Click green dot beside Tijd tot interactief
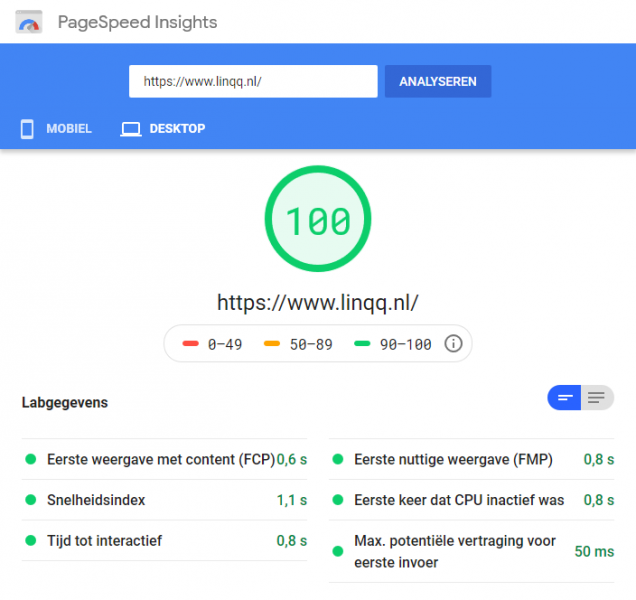Screen dimensions: 636x600 tap(30, 541)
